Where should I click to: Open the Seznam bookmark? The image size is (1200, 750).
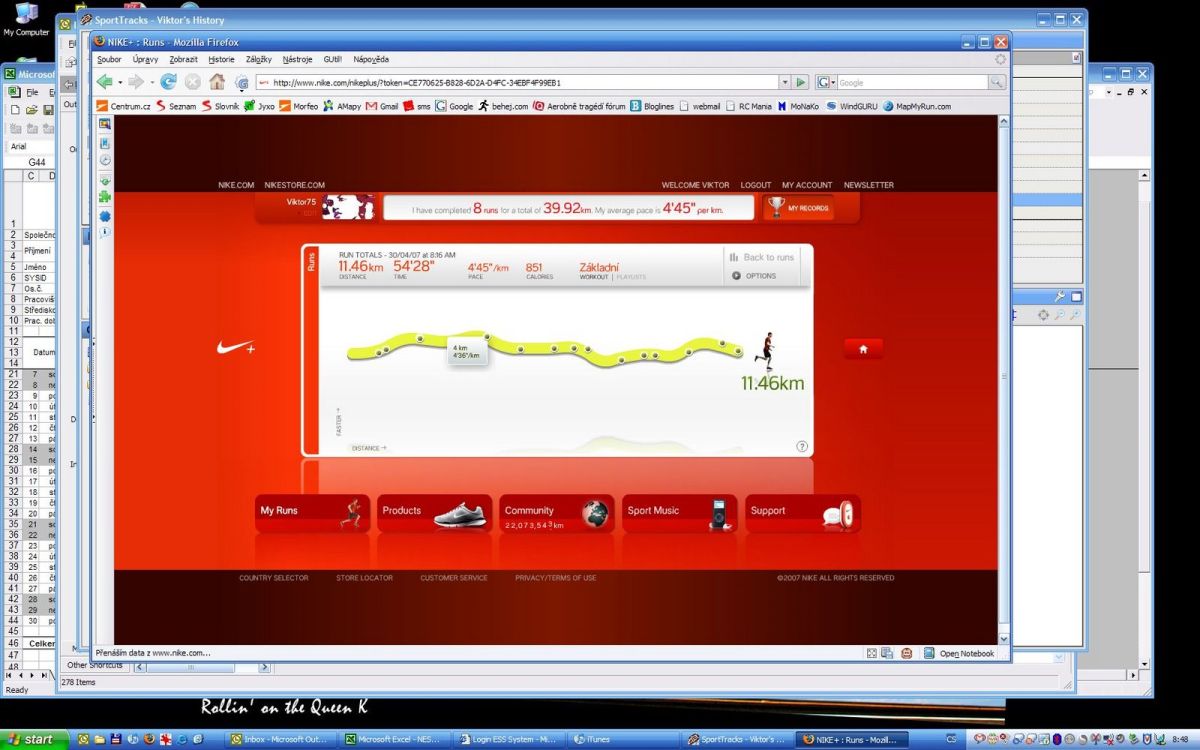point(176,106)
